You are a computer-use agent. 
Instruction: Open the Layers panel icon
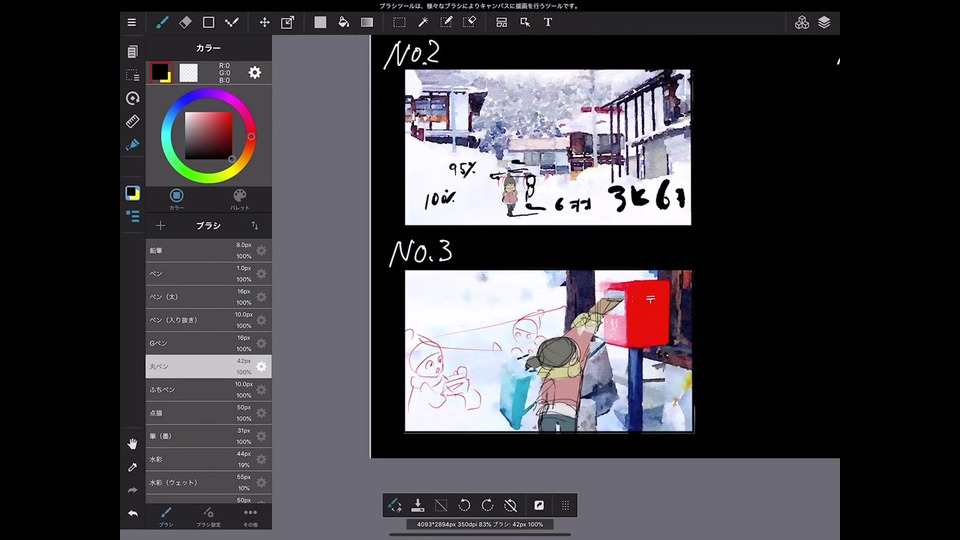(825, 23)
